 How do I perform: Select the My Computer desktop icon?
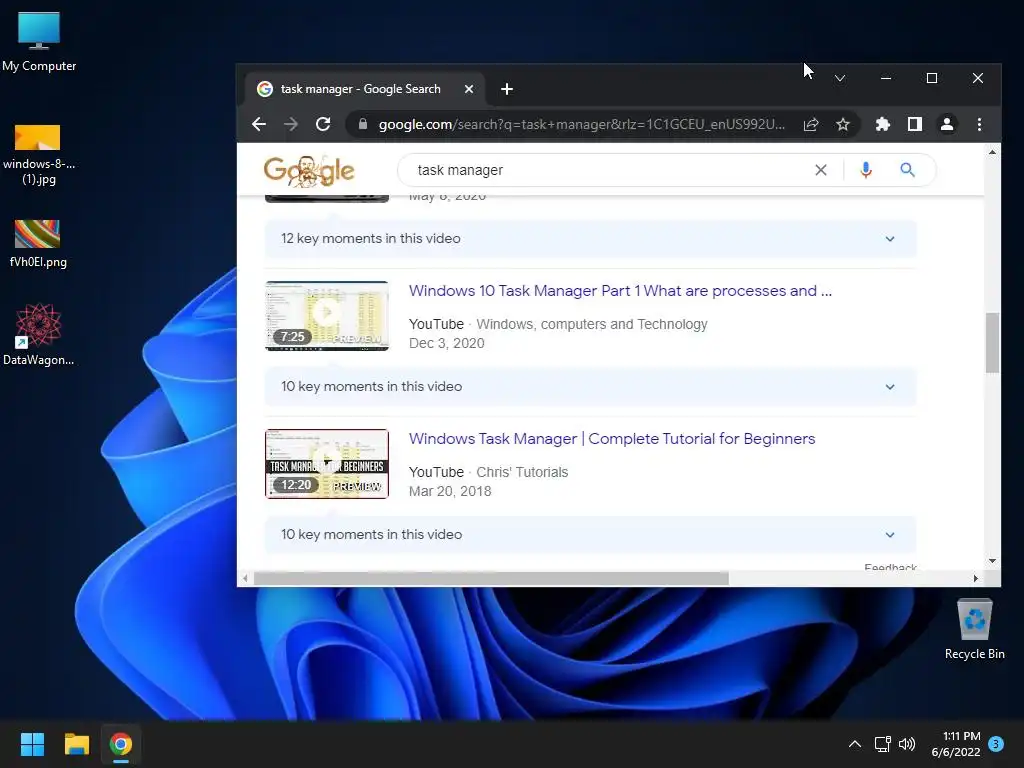39,41
